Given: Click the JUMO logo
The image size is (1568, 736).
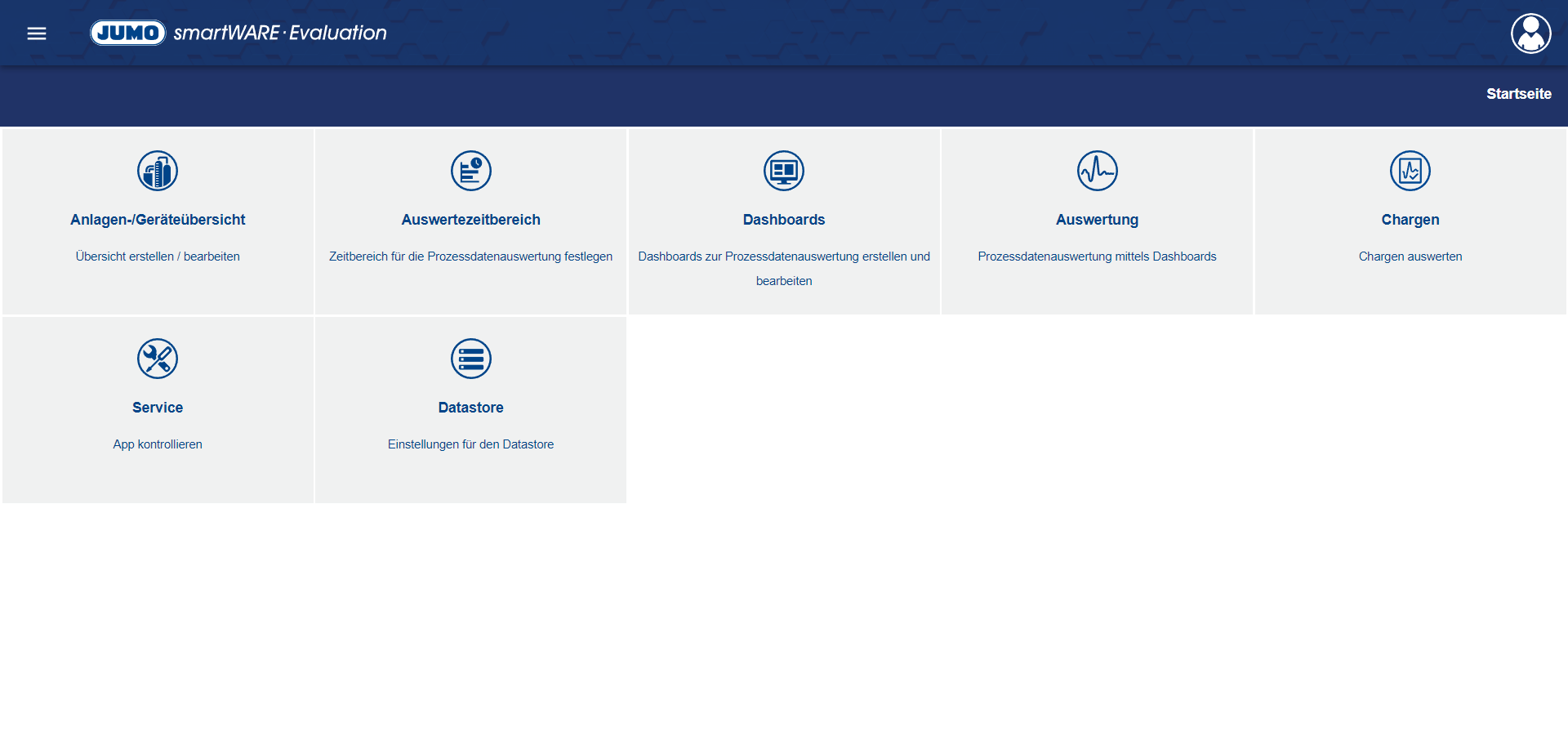Looking at the screenshot, I should (128, 33).
